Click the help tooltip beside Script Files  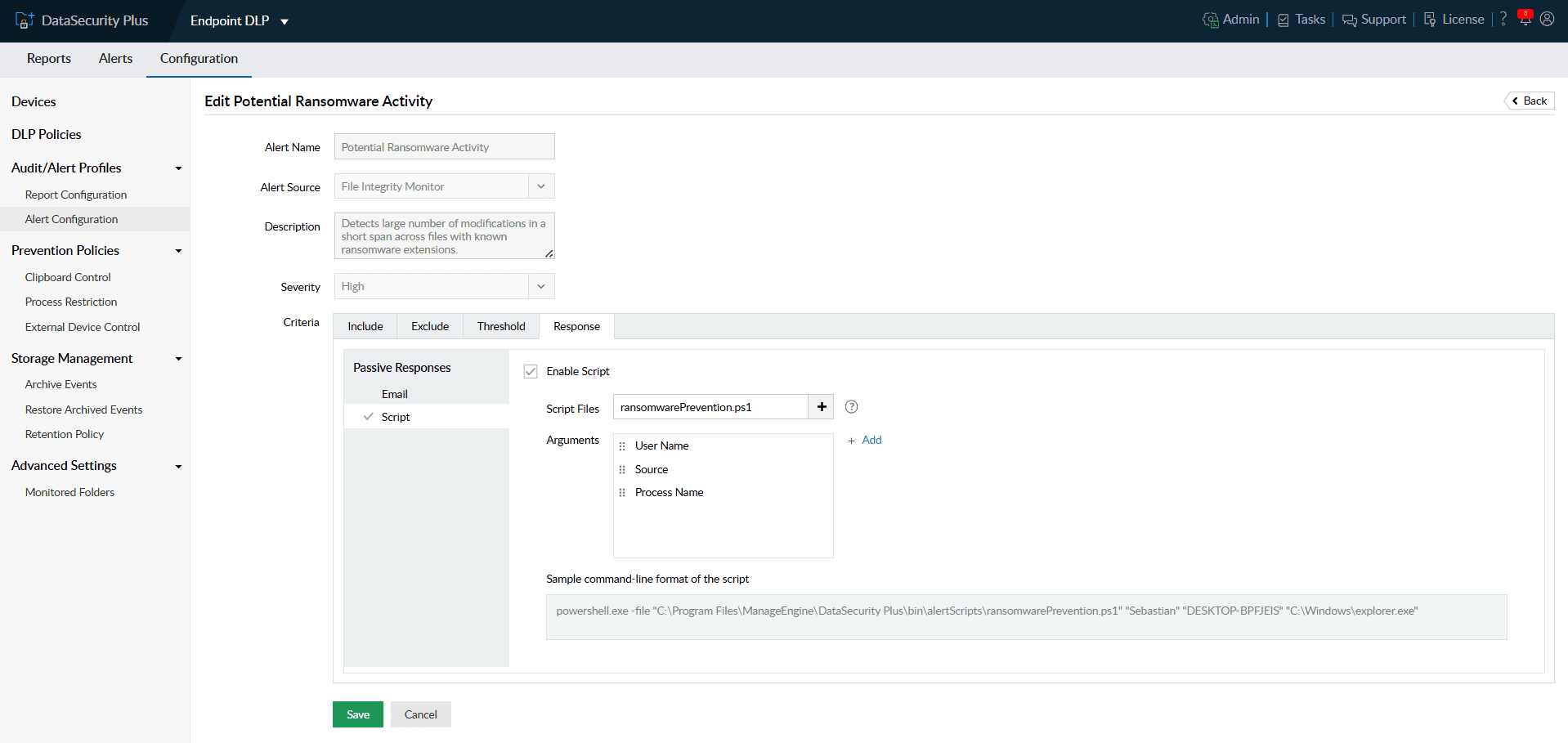(x=851, y=406)
